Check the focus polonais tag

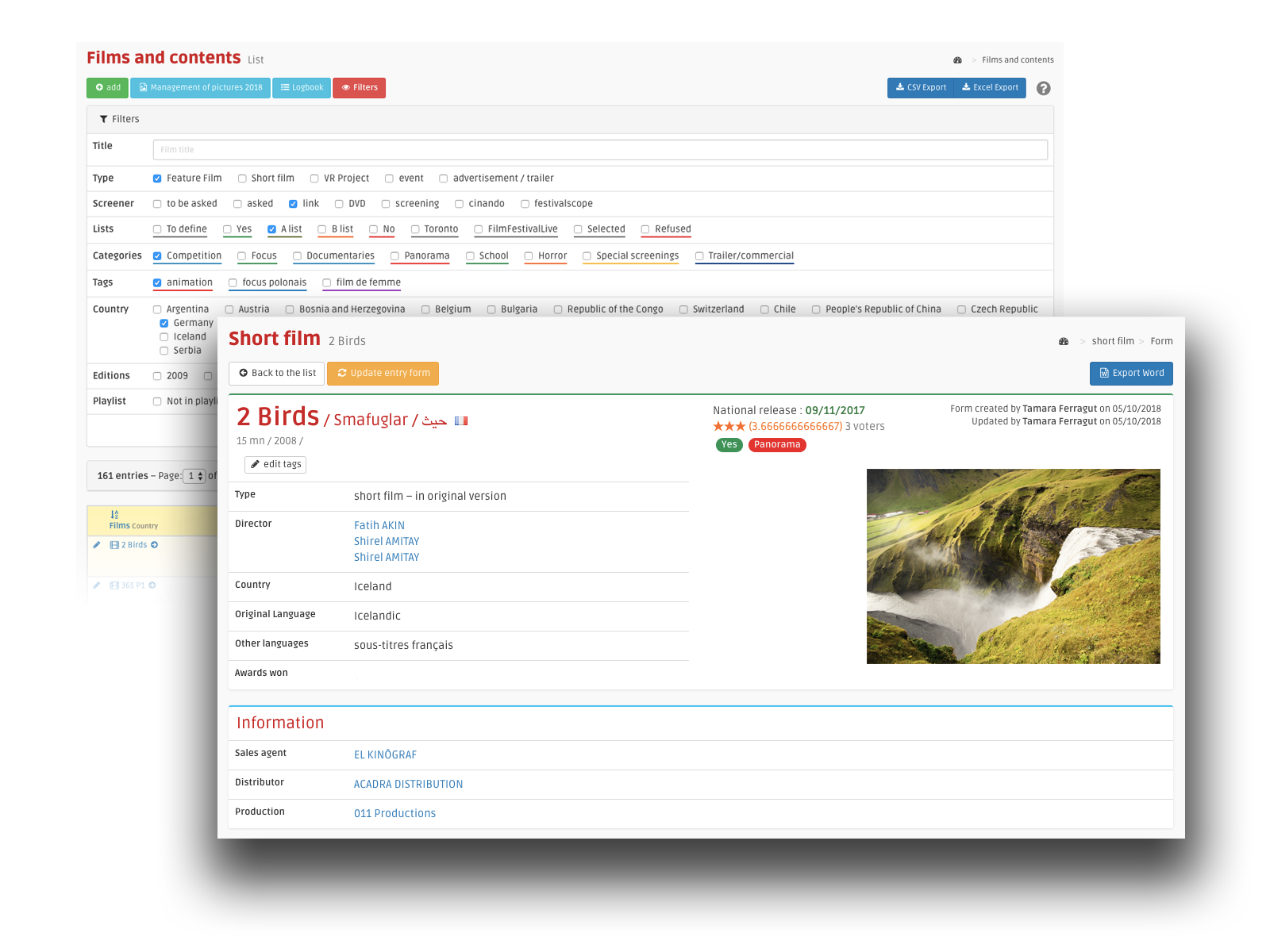click(233, 282)
